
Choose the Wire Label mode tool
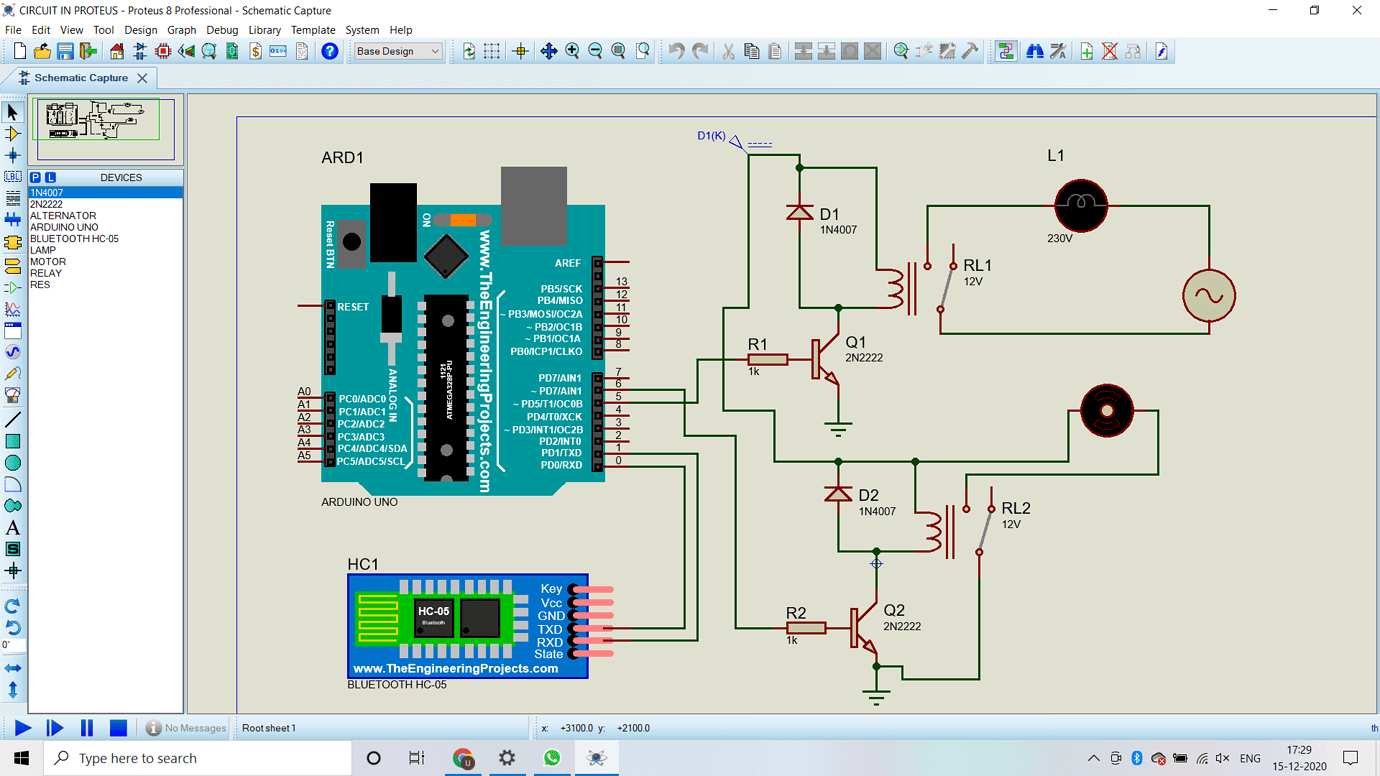point(13,177)
